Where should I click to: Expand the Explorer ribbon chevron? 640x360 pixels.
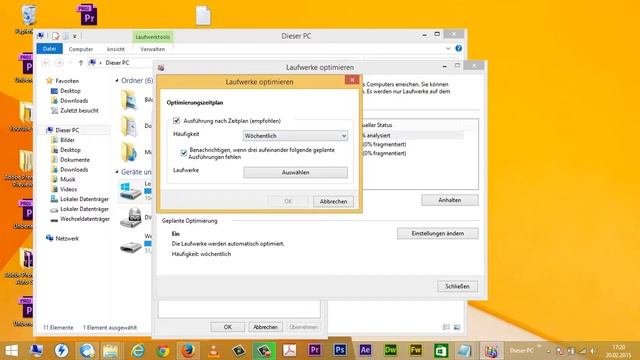(448, 49)
